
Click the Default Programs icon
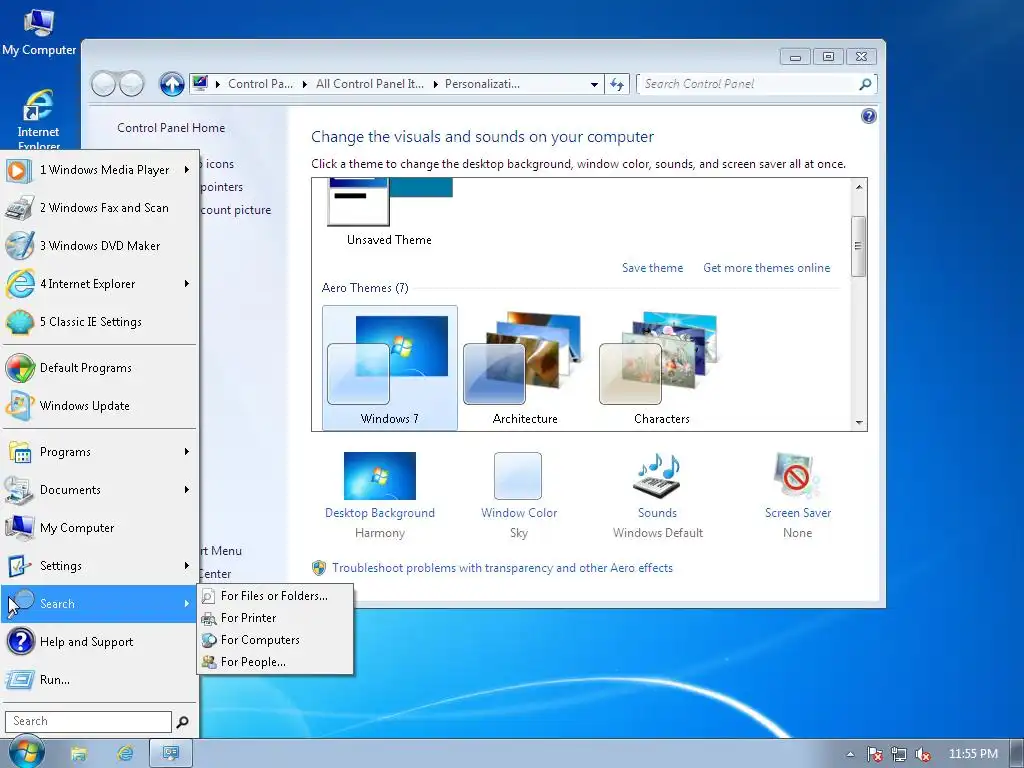point(20,368)
